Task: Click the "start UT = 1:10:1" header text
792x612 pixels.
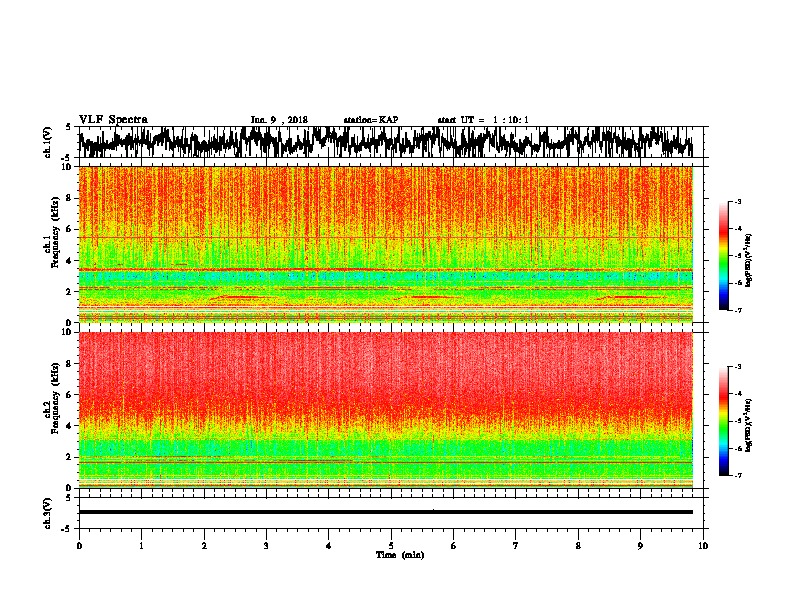Action: click(483, 120)
